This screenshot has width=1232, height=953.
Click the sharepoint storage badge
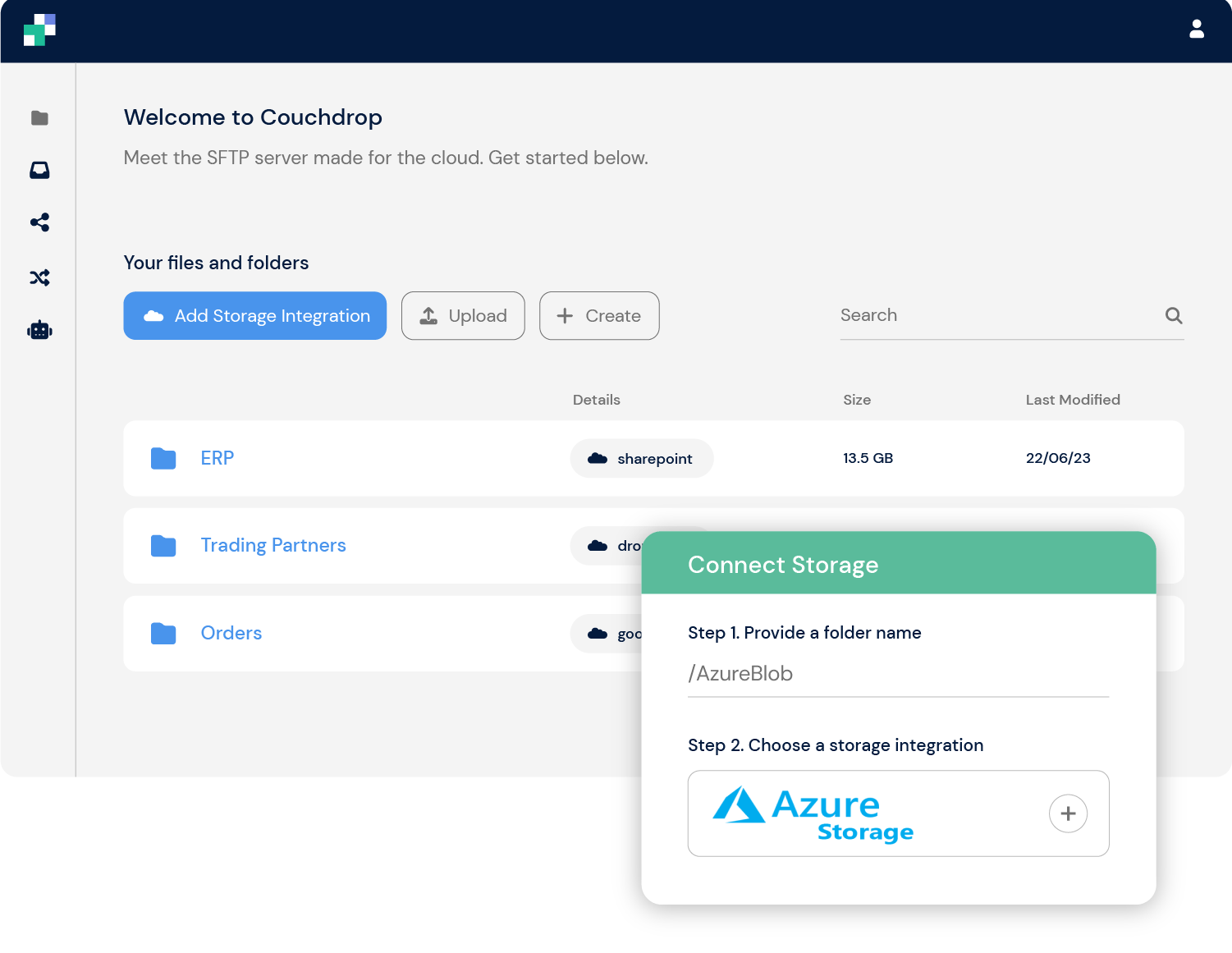pyautogui.click(x=642, y=459)
